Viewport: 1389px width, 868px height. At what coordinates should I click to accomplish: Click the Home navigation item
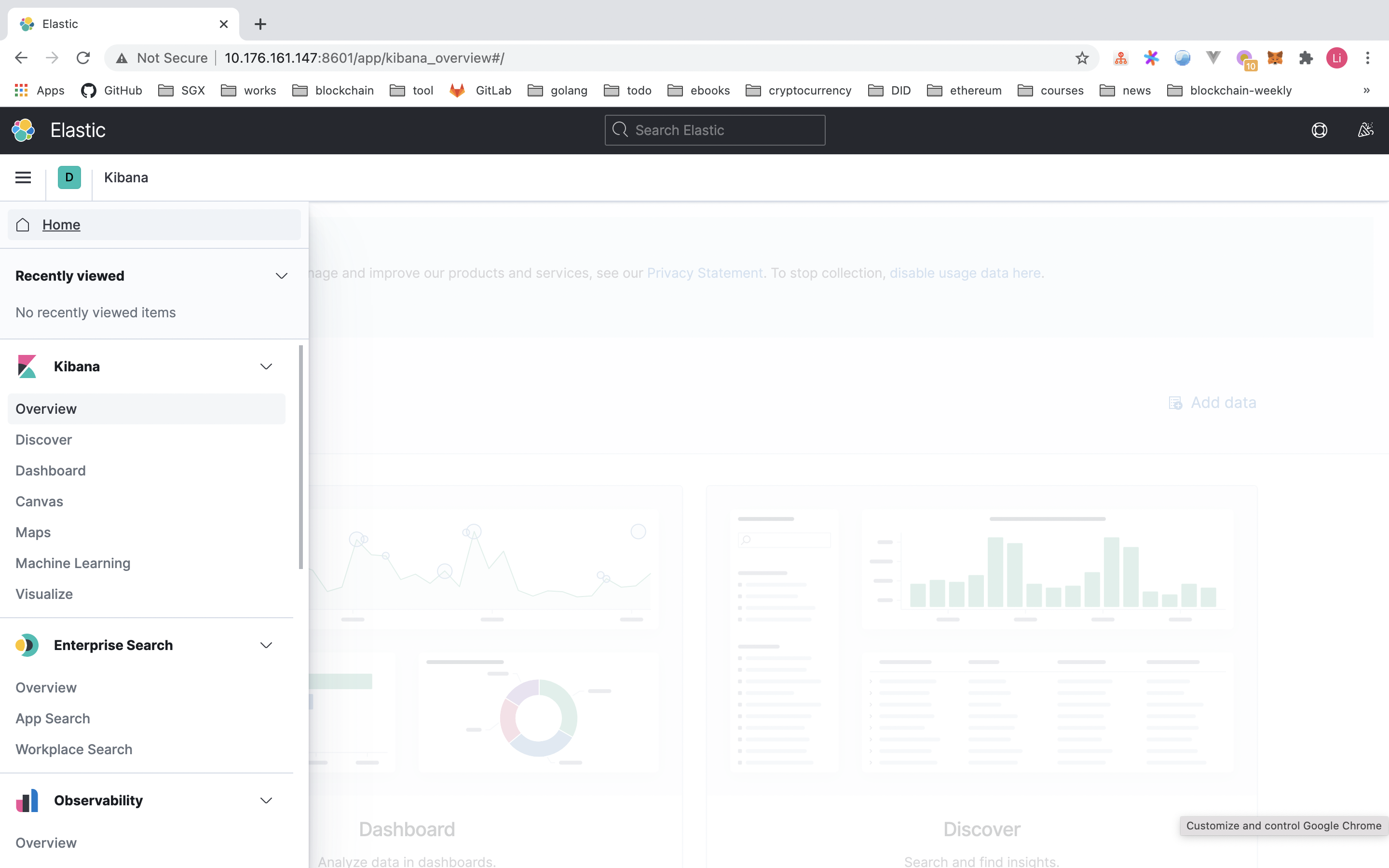(x=61, y=224)
